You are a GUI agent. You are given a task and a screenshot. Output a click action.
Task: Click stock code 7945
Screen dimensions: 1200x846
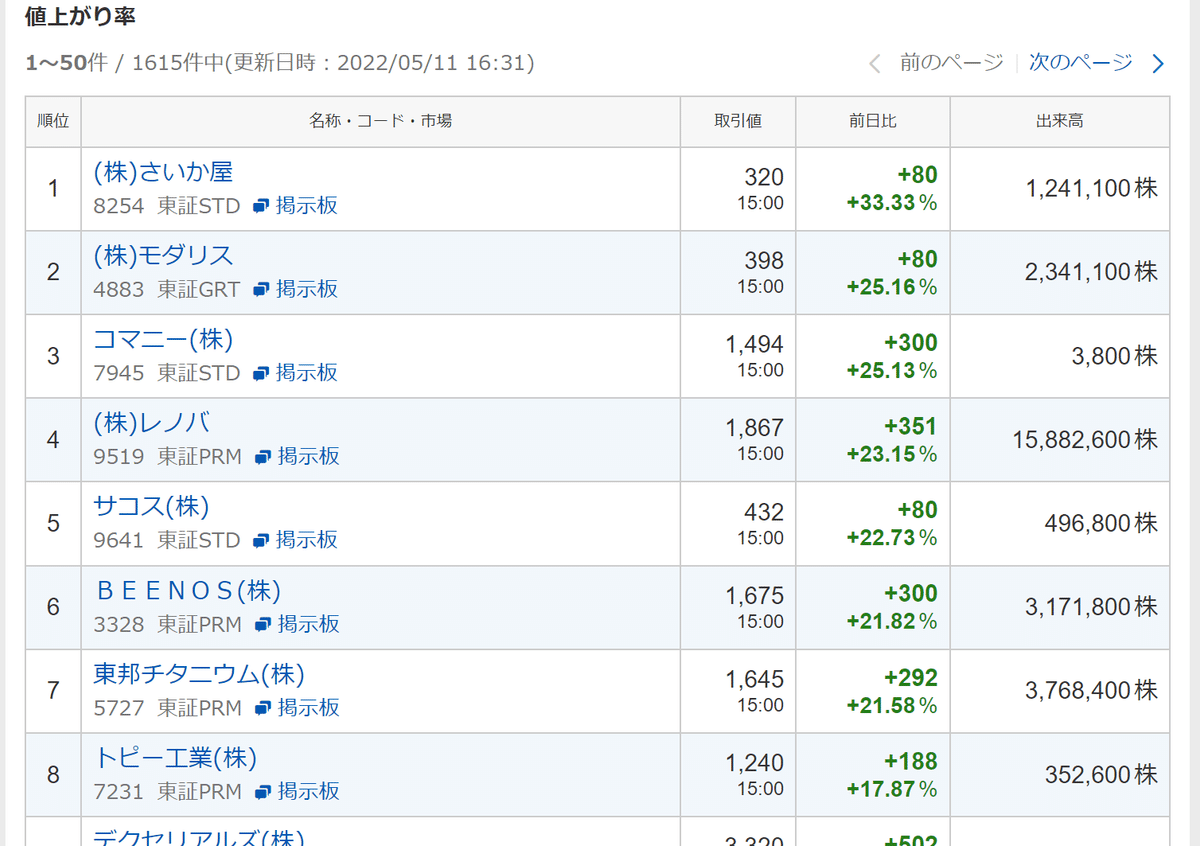pyautogui.click(x=119, y=373)
